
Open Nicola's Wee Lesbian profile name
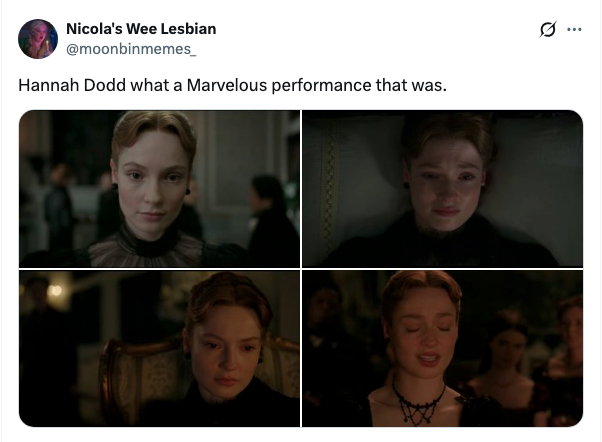(x=141, y=29)
